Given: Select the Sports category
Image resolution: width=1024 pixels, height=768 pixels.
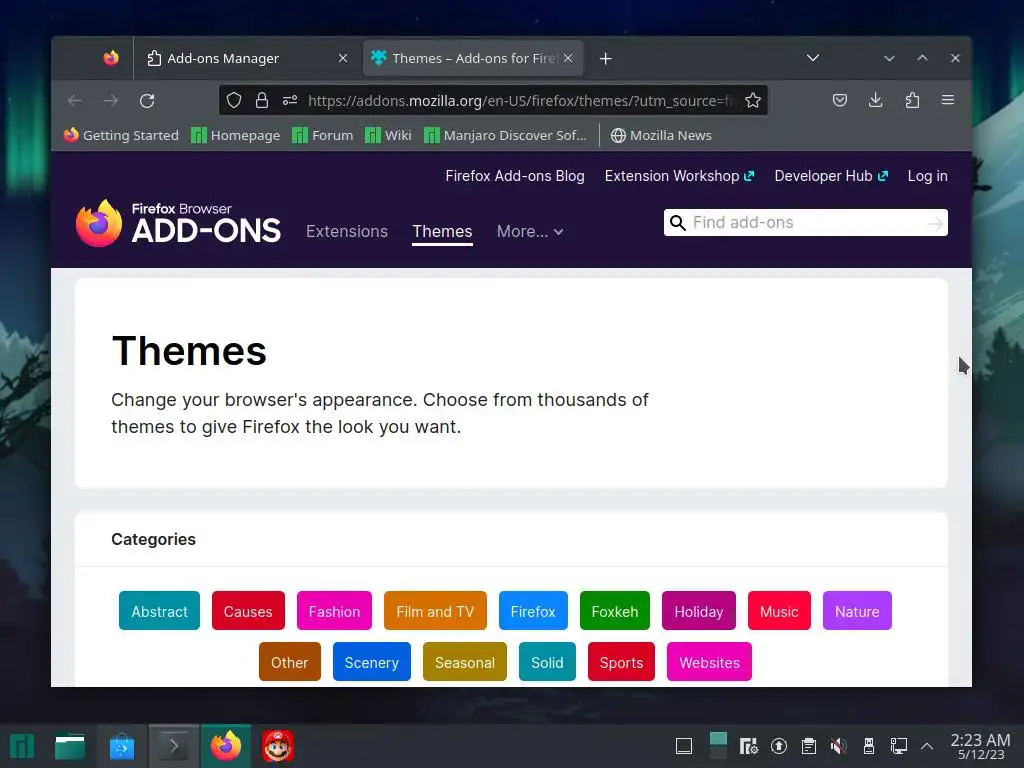Looking at the screenshot, I should tap(621, 662).
